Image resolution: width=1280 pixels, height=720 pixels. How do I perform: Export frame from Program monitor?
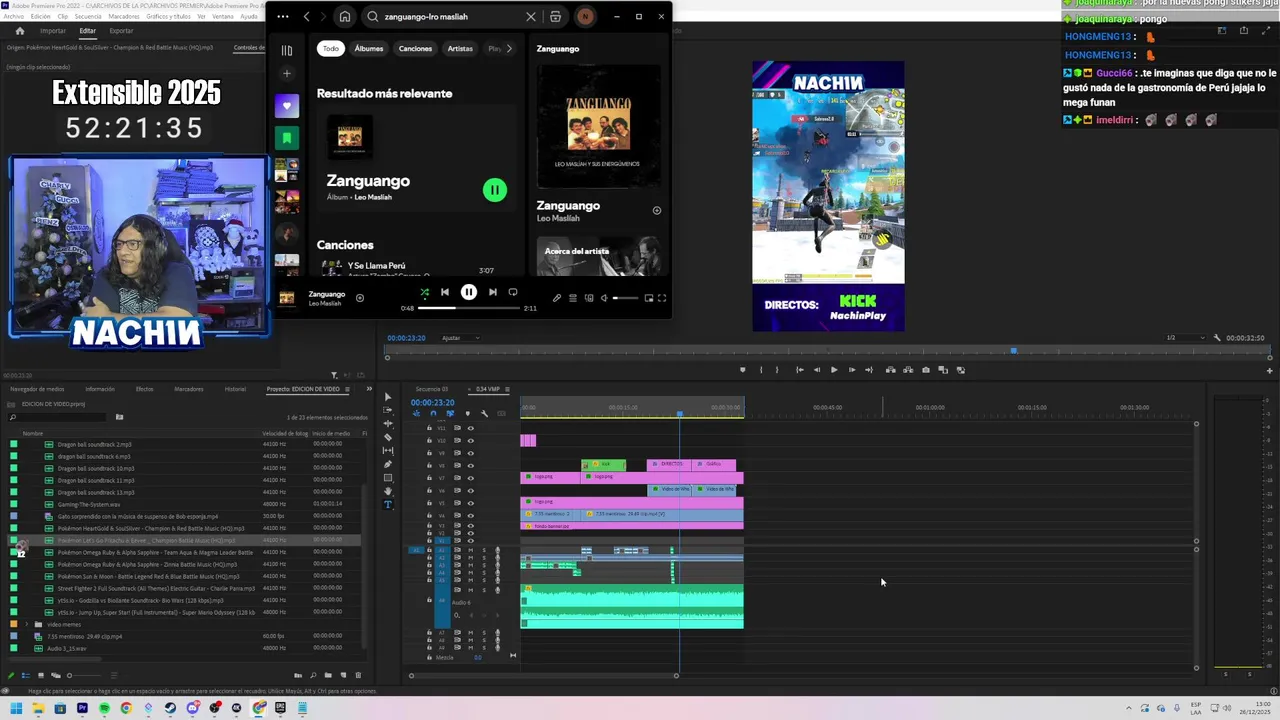coord(925,370)
